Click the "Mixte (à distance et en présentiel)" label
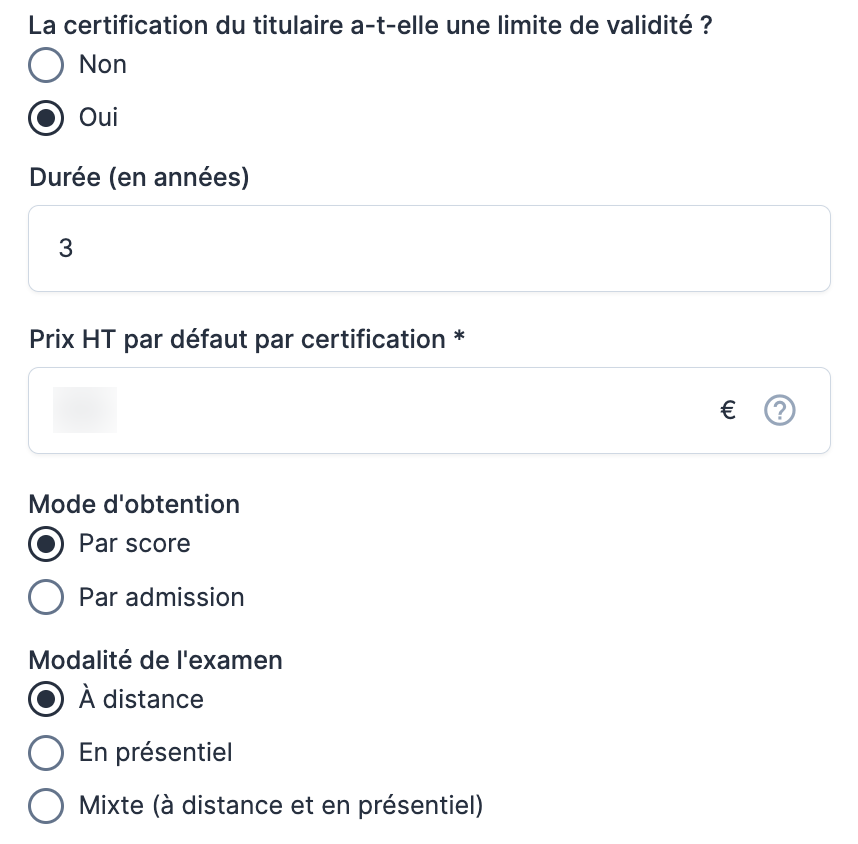Viewport: 858px width, 844px height. point(281,805)
